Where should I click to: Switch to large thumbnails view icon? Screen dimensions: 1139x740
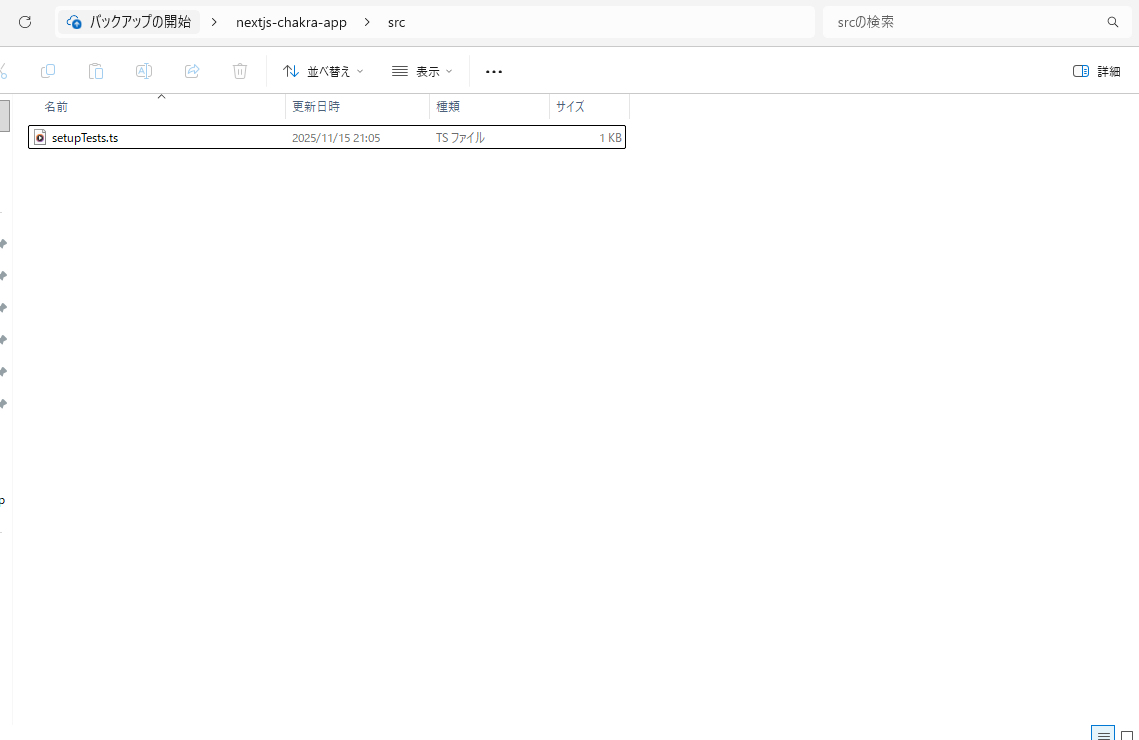[1127, 734]
